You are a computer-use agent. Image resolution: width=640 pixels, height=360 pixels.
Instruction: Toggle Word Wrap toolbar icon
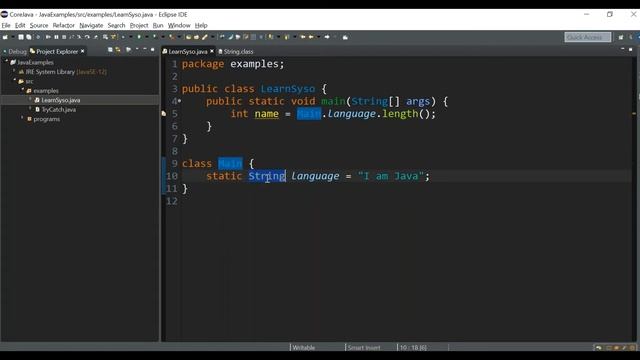click(x=245, y=37)
